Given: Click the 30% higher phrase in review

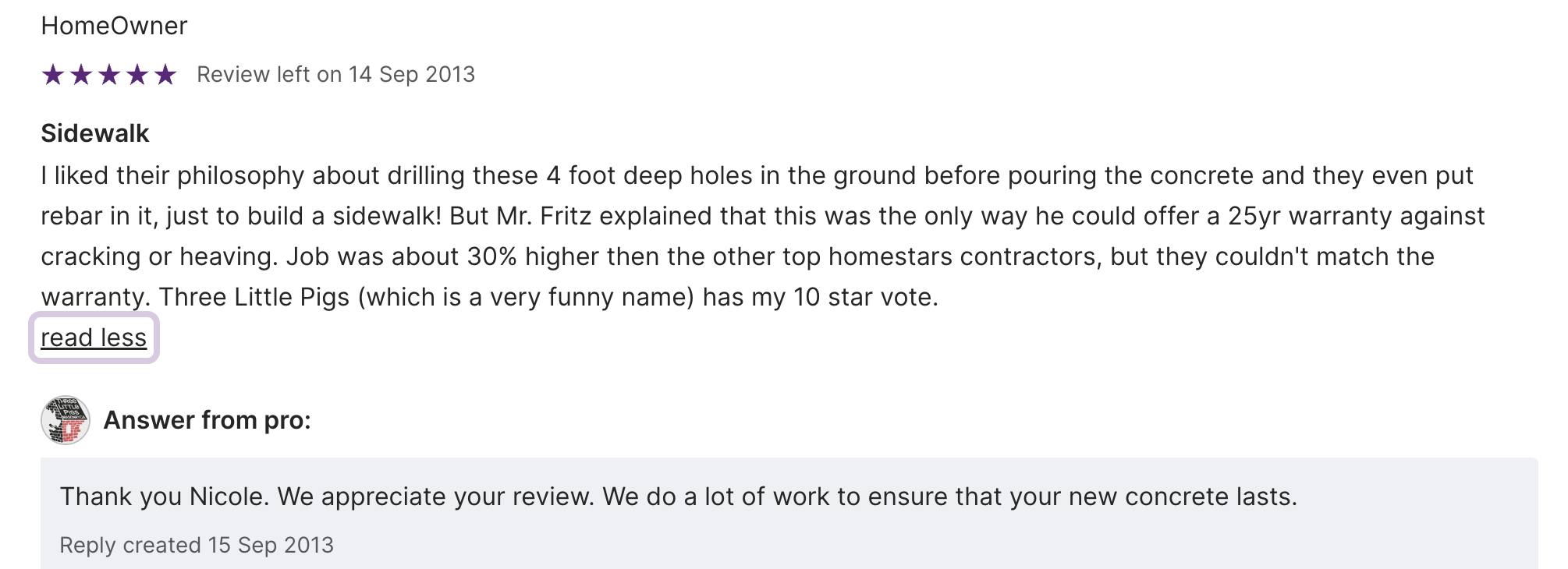Looking at the screenshot, I should click(x=523, y=256).
